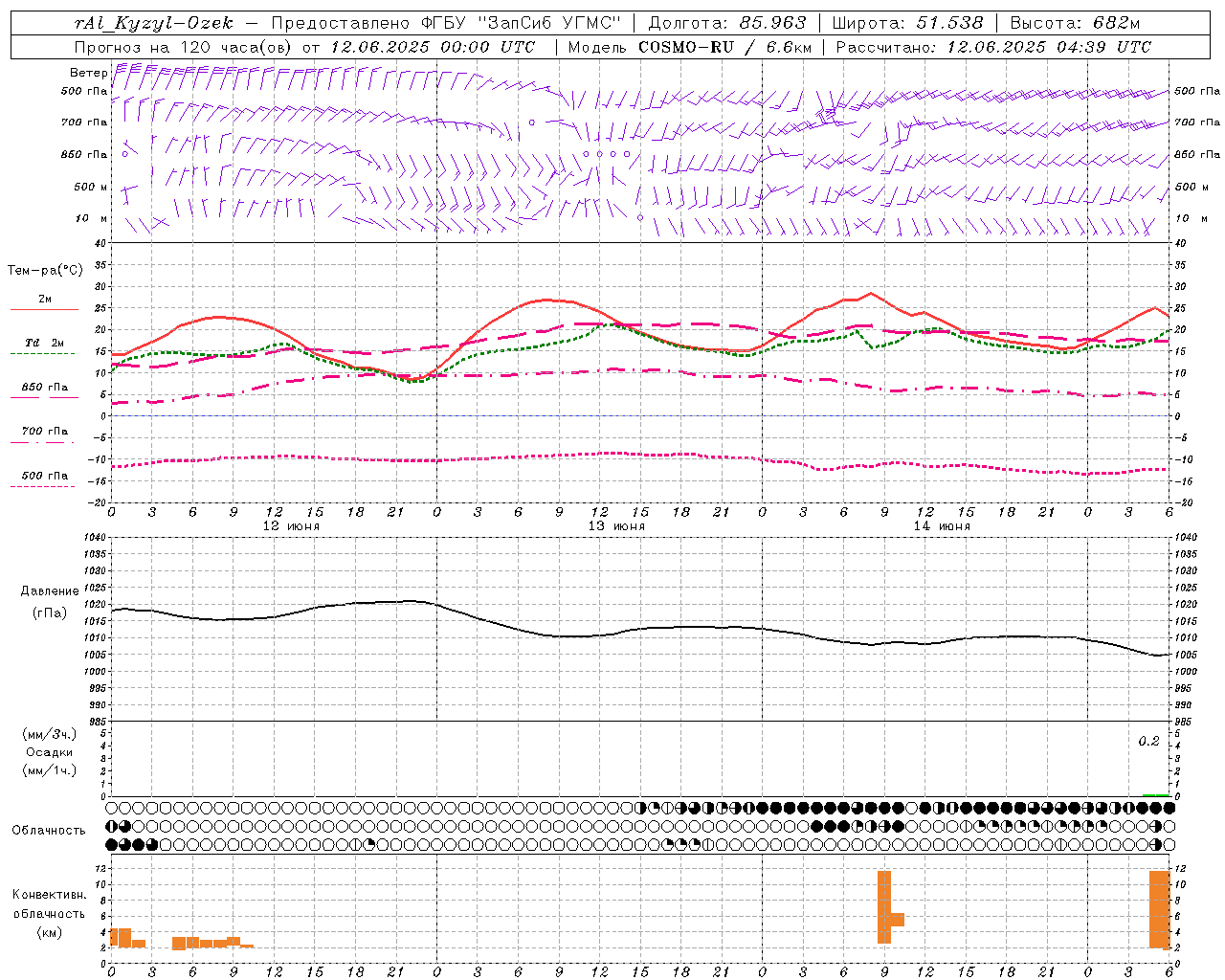Click the forecast line Прогноз на 120 часа(ов)
The height and width of the screenshot is (980, 1225).
[184, 47]
